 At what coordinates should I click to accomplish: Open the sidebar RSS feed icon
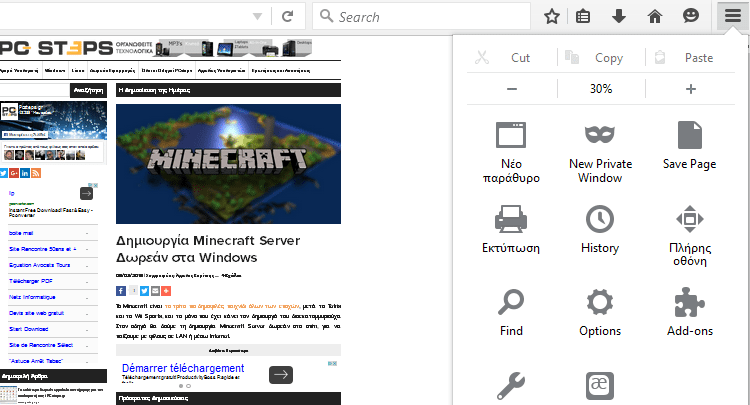click(36, 173)
